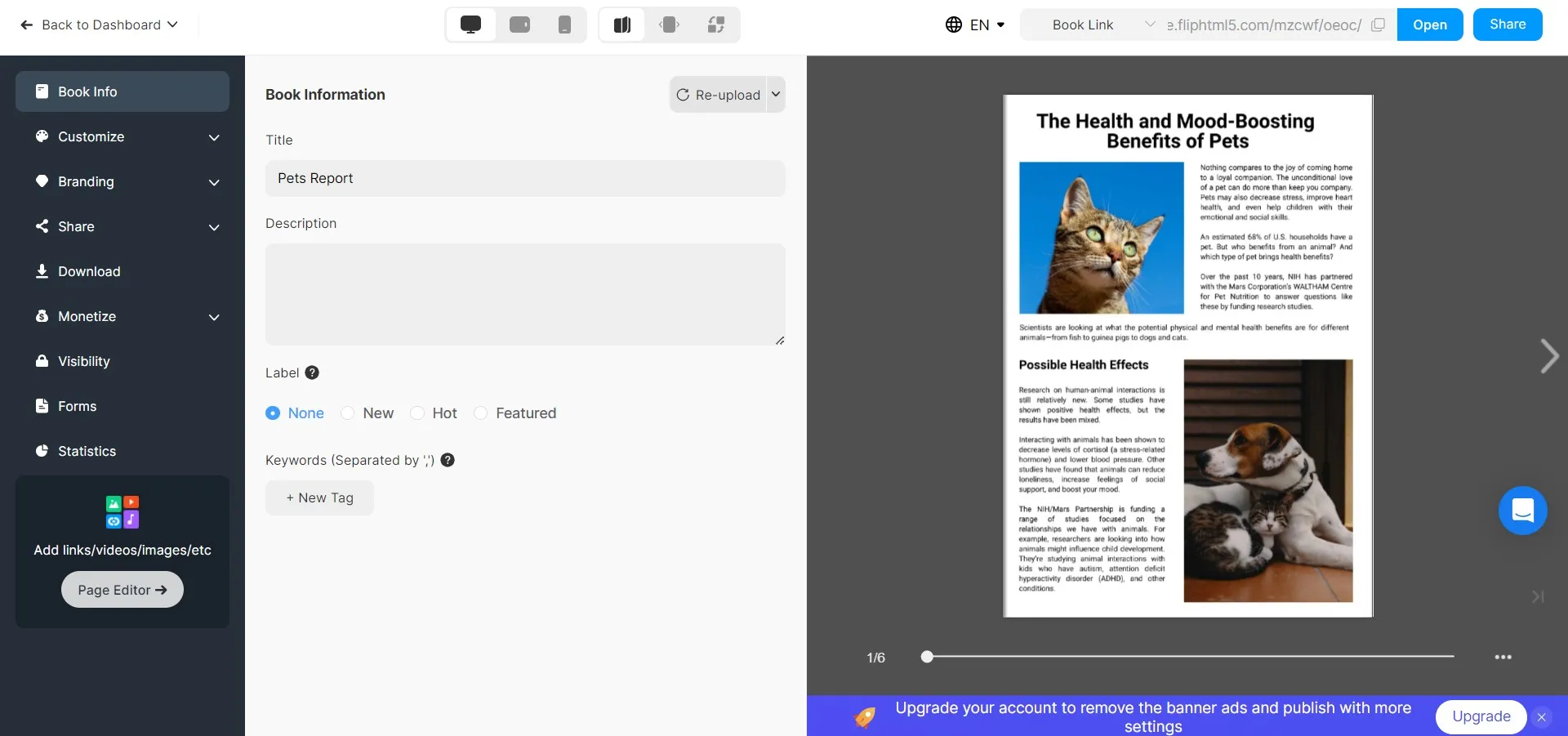Click the Statistics pie chart icon
Viewport: 1568px width, 736px height.
pos(42,451)
